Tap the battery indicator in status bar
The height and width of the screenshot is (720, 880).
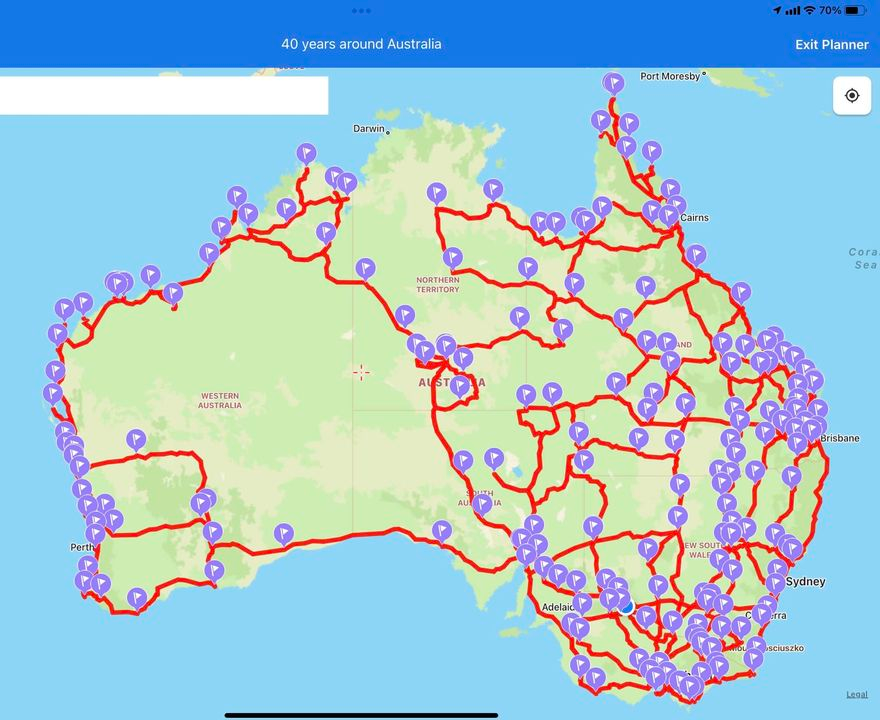tap(855, 10)
